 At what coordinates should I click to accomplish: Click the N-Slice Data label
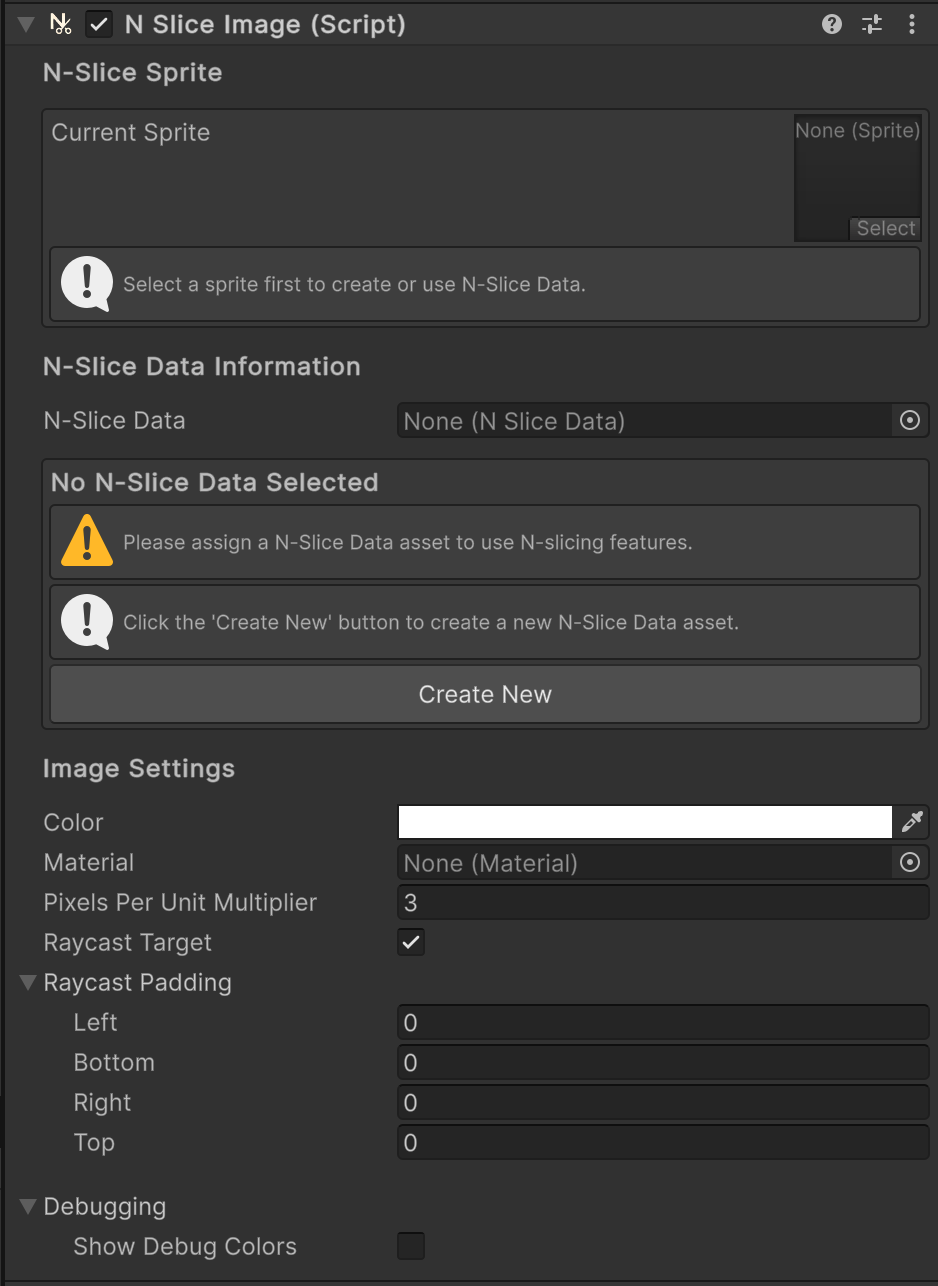pyautogui.click(x=114, y=421)
